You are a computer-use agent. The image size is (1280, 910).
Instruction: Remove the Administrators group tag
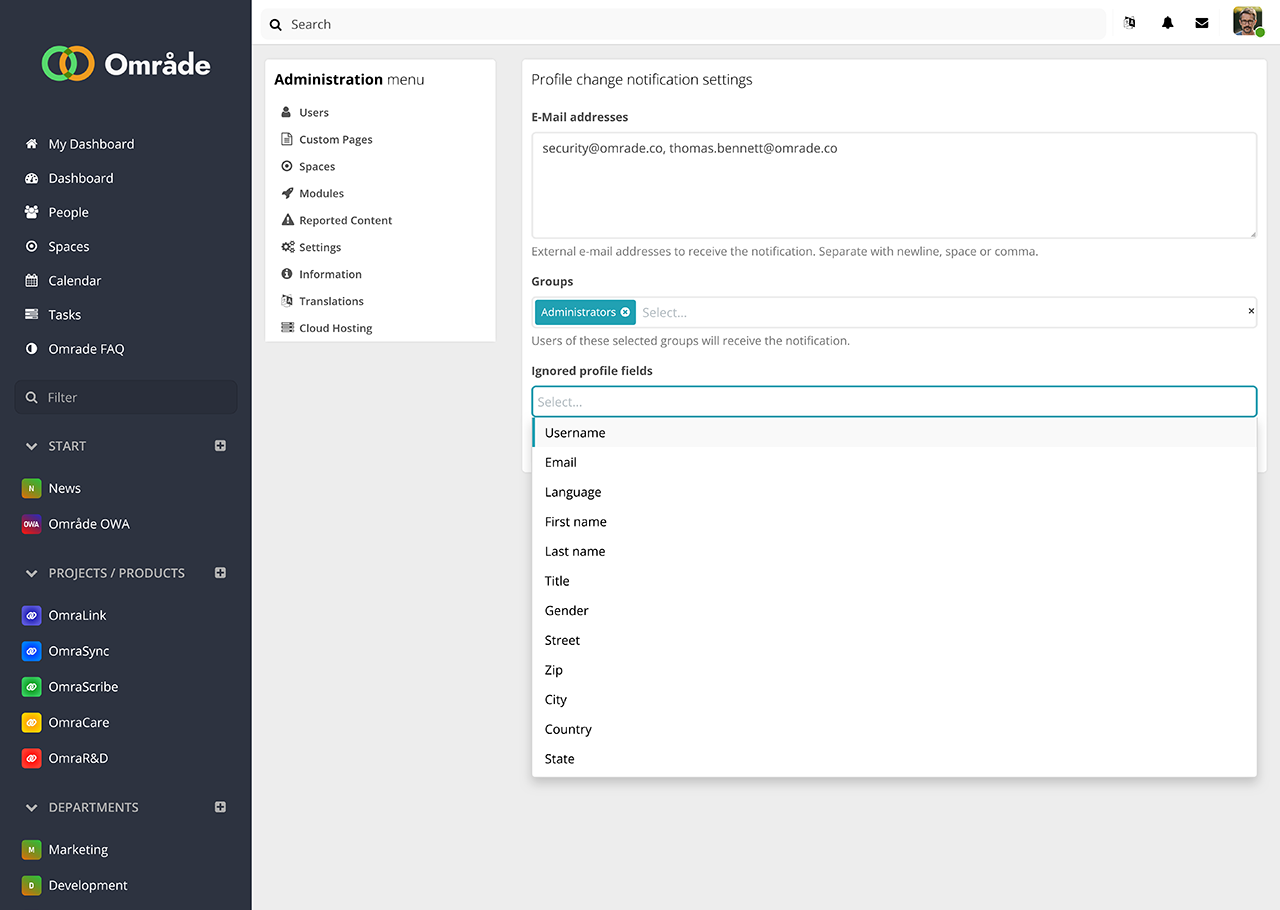625,312
